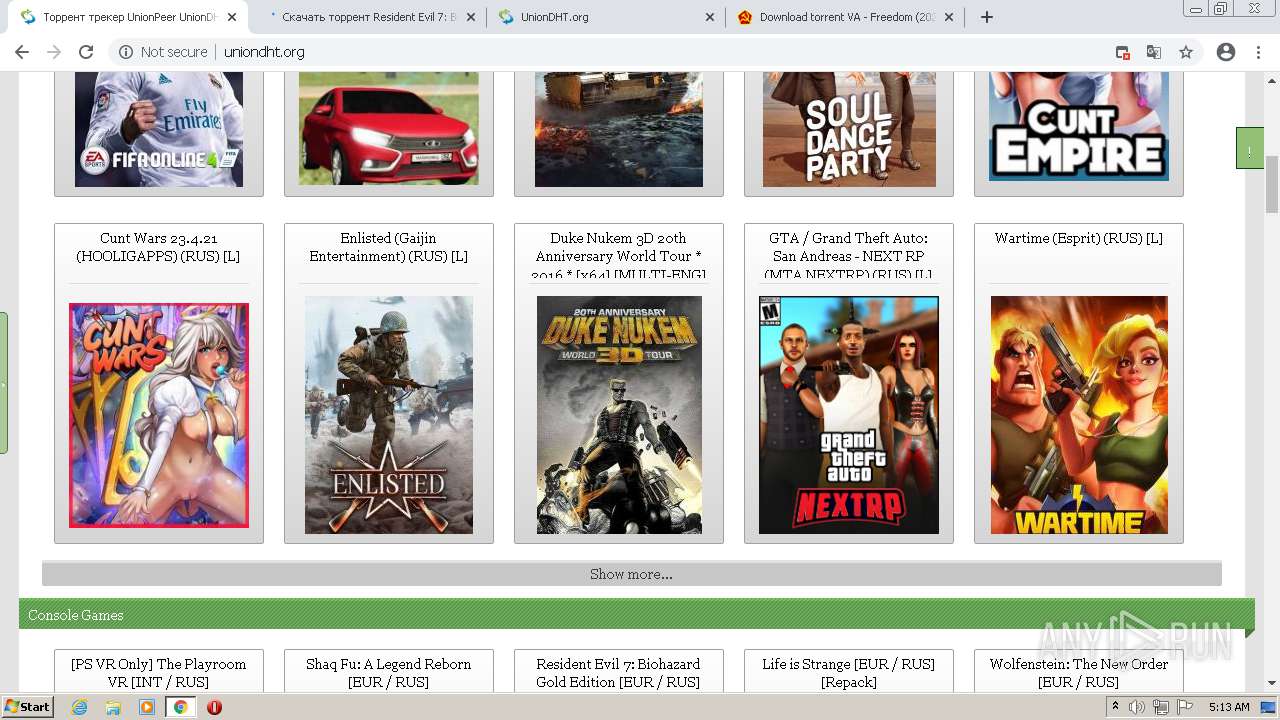Click the Grand Theft Auto NEXTRP cover
1280x720 pixels.
click(849, 415)
